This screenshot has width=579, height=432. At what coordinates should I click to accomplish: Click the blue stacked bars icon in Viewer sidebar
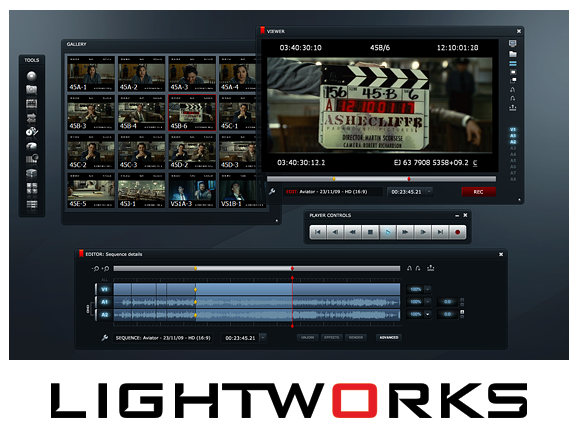pos(513,64)
